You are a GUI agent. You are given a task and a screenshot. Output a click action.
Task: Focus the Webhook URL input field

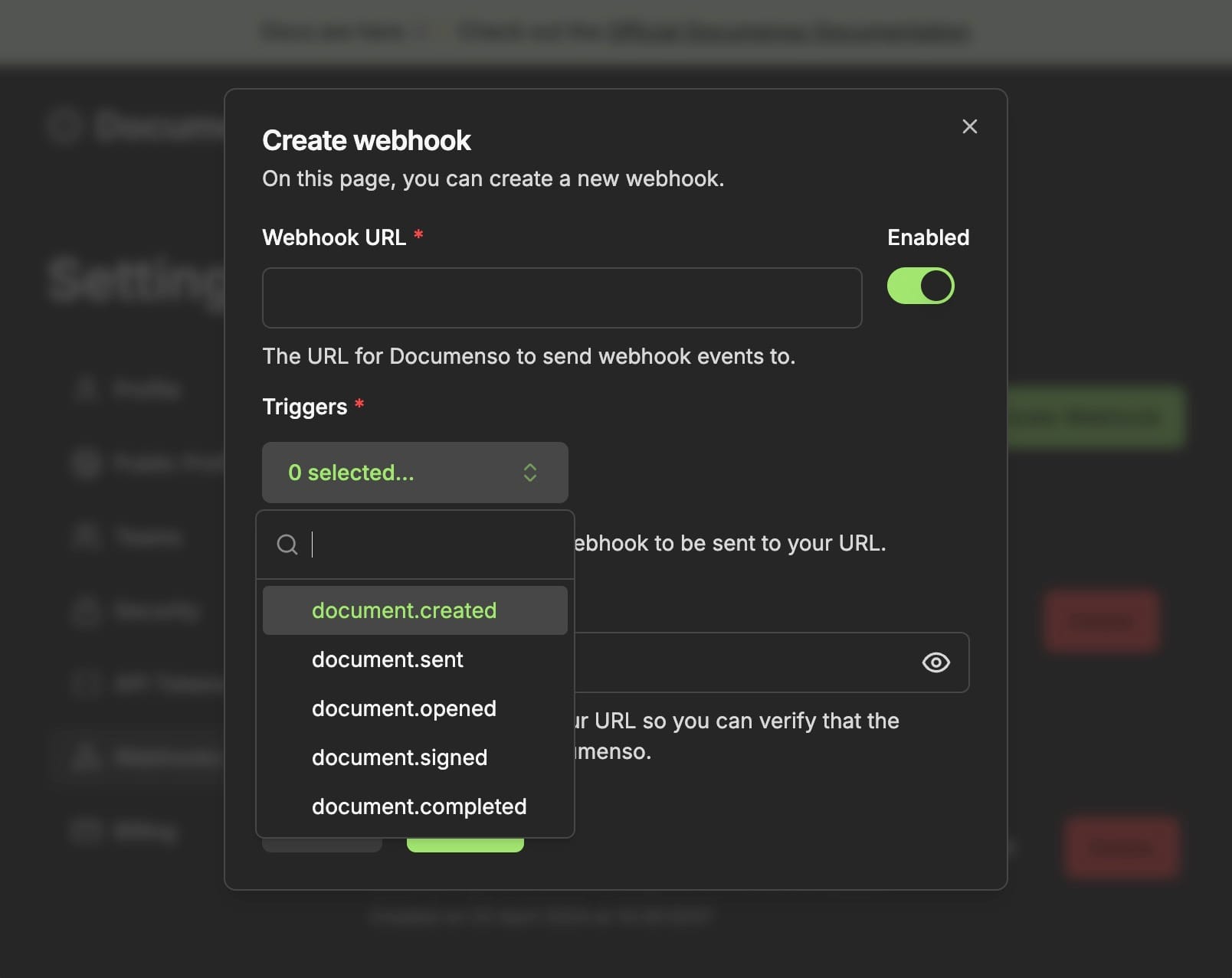[562, 298]
